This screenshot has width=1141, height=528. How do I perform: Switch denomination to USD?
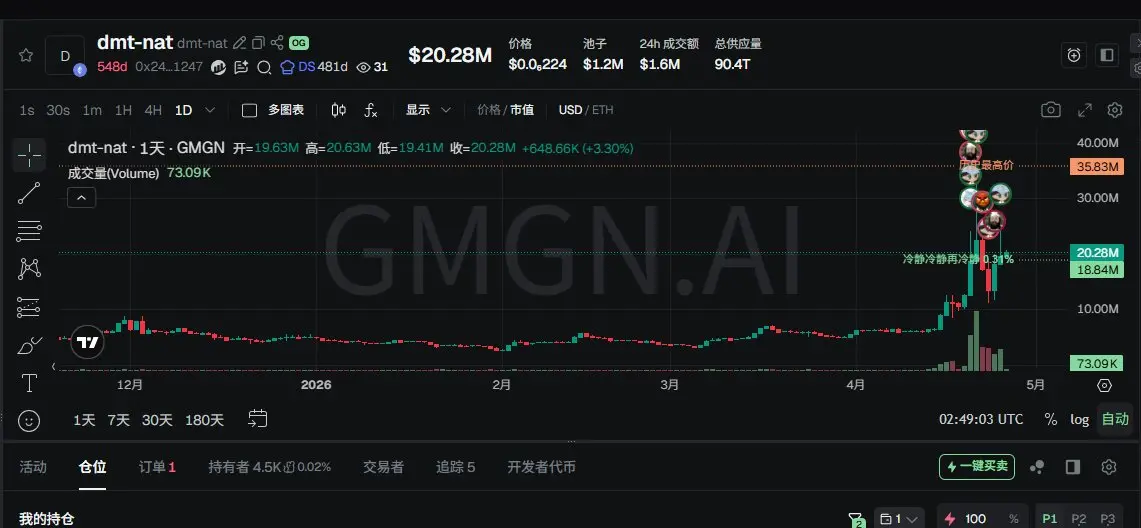pos(570,110)
